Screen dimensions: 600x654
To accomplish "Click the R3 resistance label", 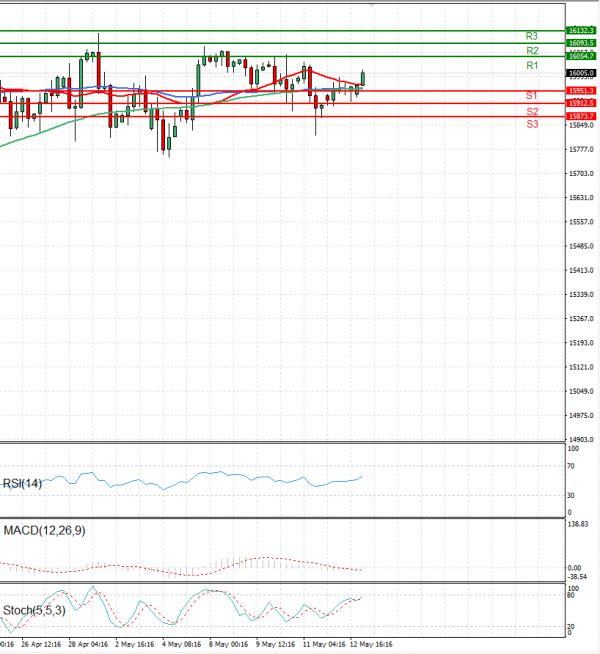I will (x=532, y=36).
